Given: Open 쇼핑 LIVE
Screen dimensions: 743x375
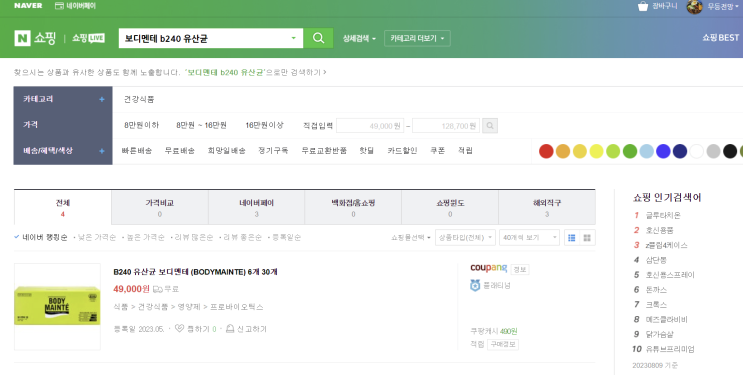Looking at the screenshot, I should pyautogui.click(x=88, y=38).
